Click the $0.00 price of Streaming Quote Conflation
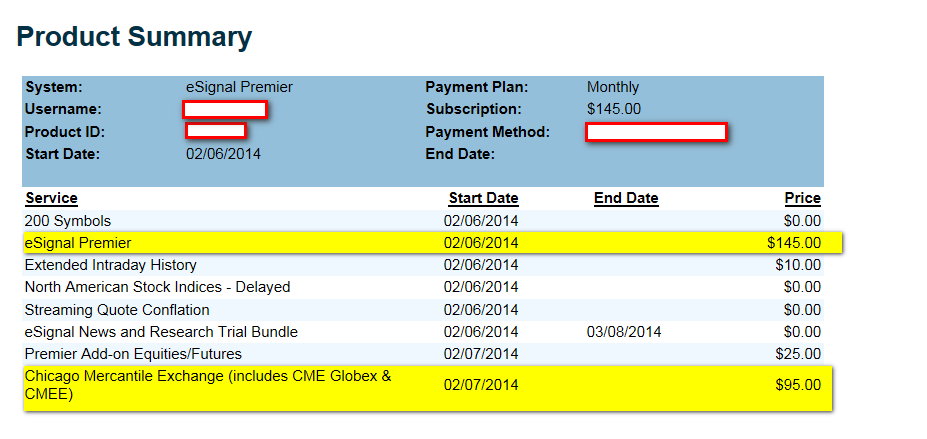 tap(802, 310)
